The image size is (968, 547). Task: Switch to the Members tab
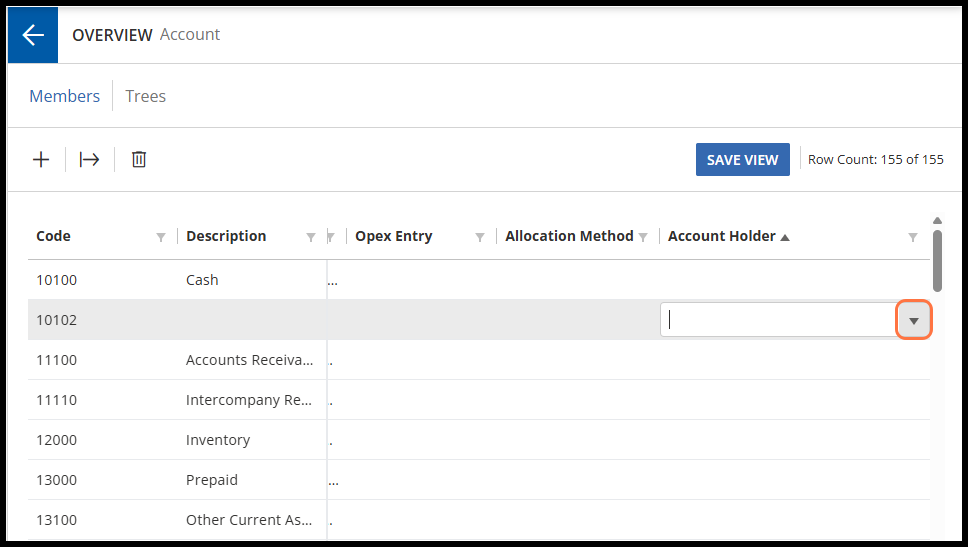click(x=65, y=96)
